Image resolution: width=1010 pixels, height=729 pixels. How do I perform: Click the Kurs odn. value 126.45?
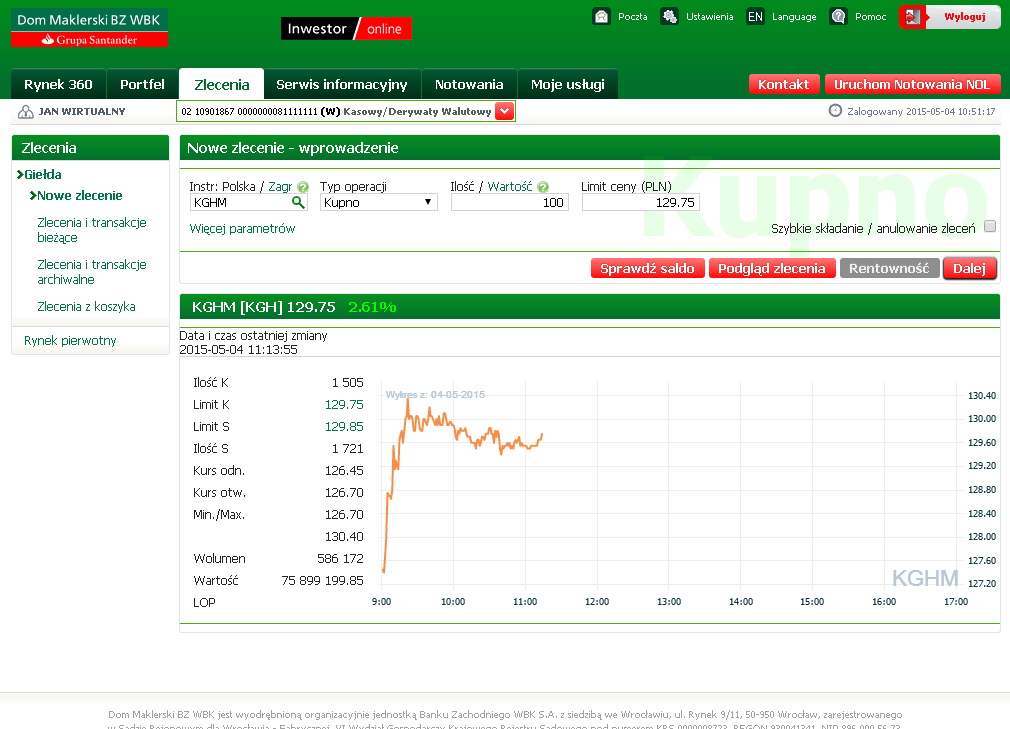coord(344,470)
